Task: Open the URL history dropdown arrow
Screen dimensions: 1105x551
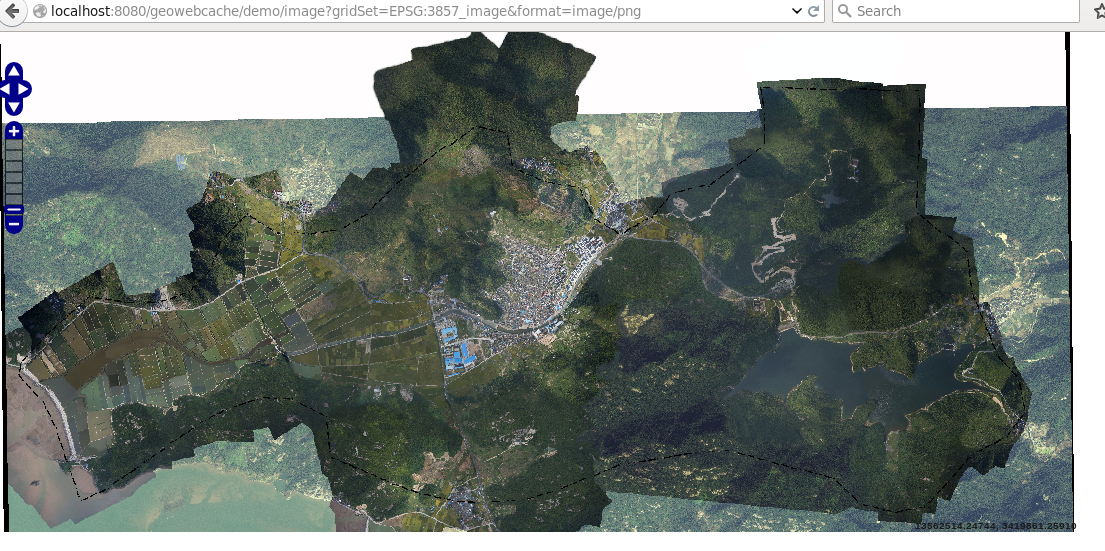Action: pos(796,11)
